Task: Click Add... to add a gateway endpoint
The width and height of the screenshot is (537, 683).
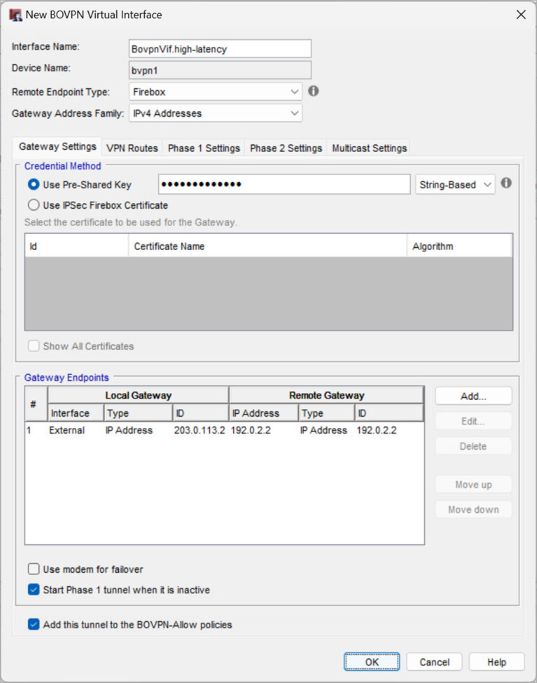Action: (473, 396)
